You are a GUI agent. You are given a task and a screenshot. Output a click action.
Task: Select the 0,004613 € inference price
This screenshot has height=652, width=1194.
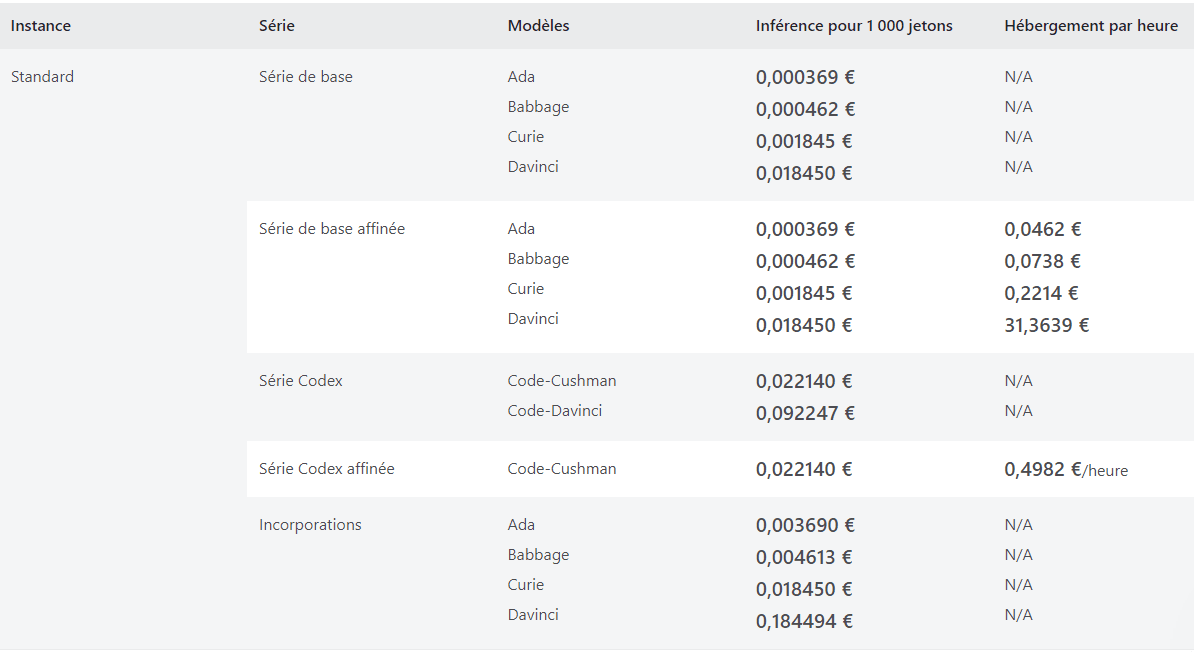coord(804,557)
